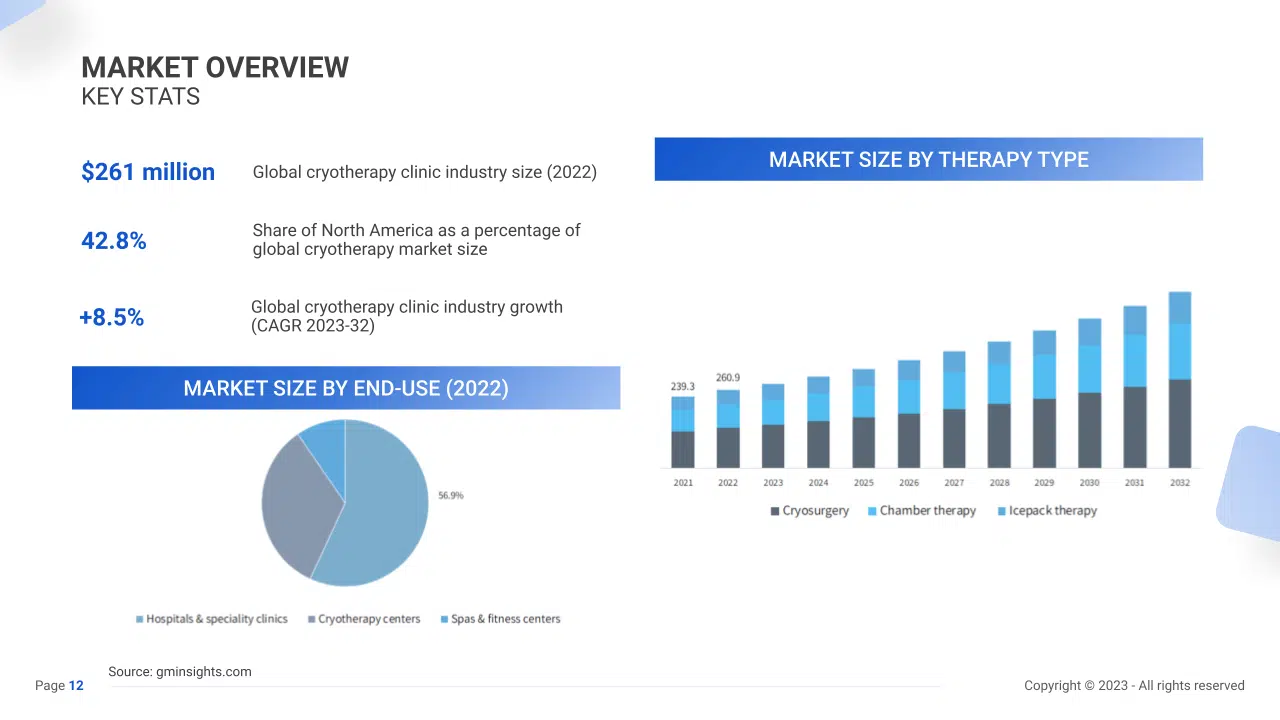Click the 2032 axis label
The height and width of the screenshot is (720, 1280).
(1180, 483)
